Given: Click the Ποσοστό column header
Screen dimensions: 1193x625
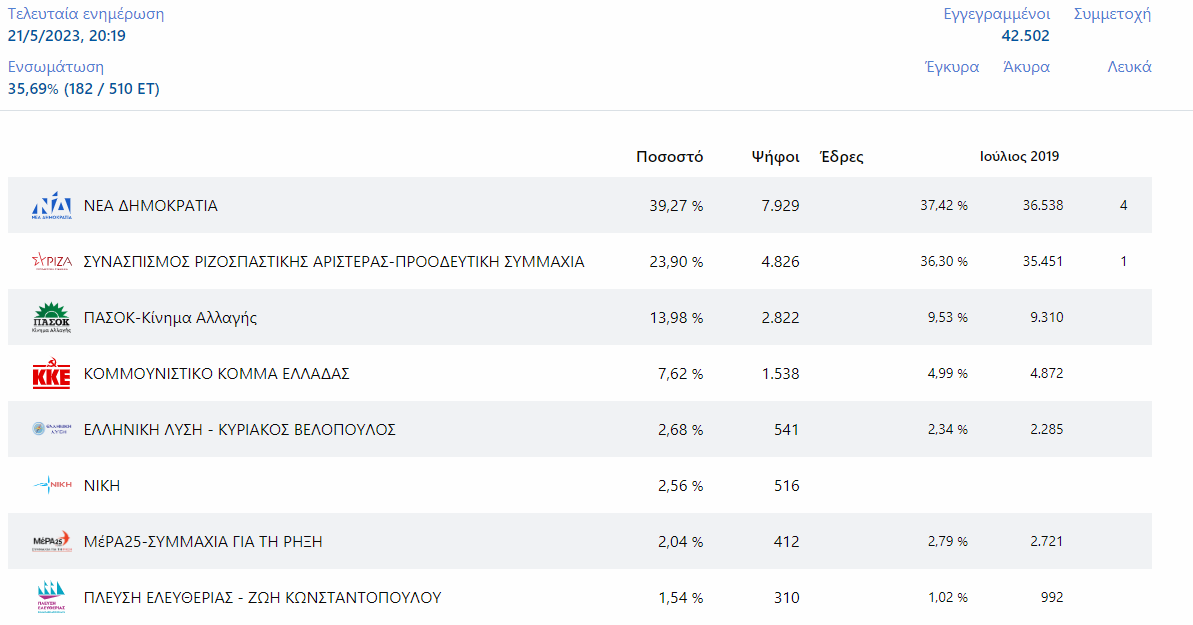Looking at the screenshot, I should 669,157.
